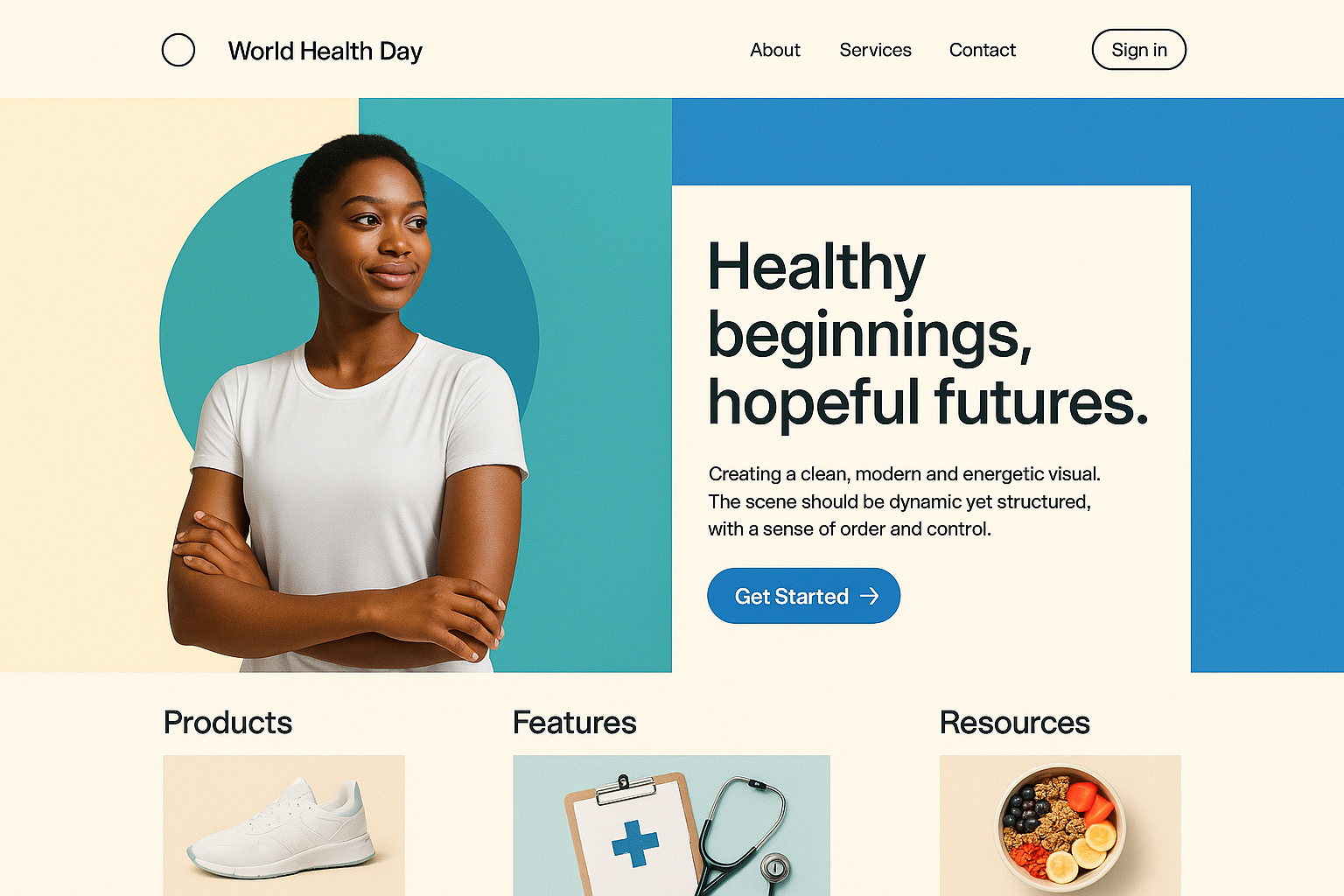The height and width of the screenshot is (896, 1344).
Task: Open the Resources section heading
Action: (x=1015, y=723)
